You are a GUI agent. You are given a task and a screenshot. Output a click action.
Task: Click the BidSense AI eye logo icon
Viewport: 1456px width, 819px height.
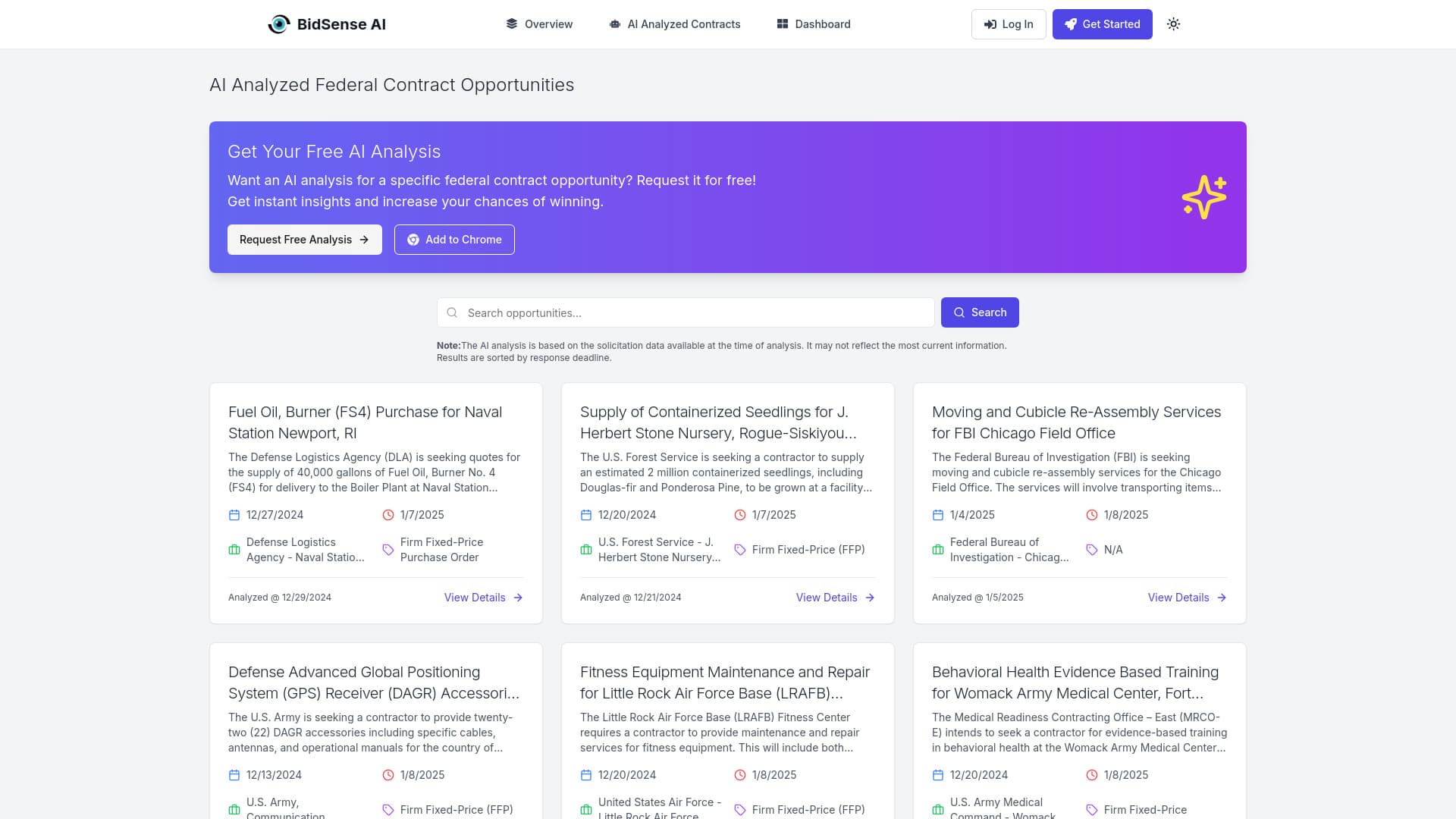coord(280,24)
